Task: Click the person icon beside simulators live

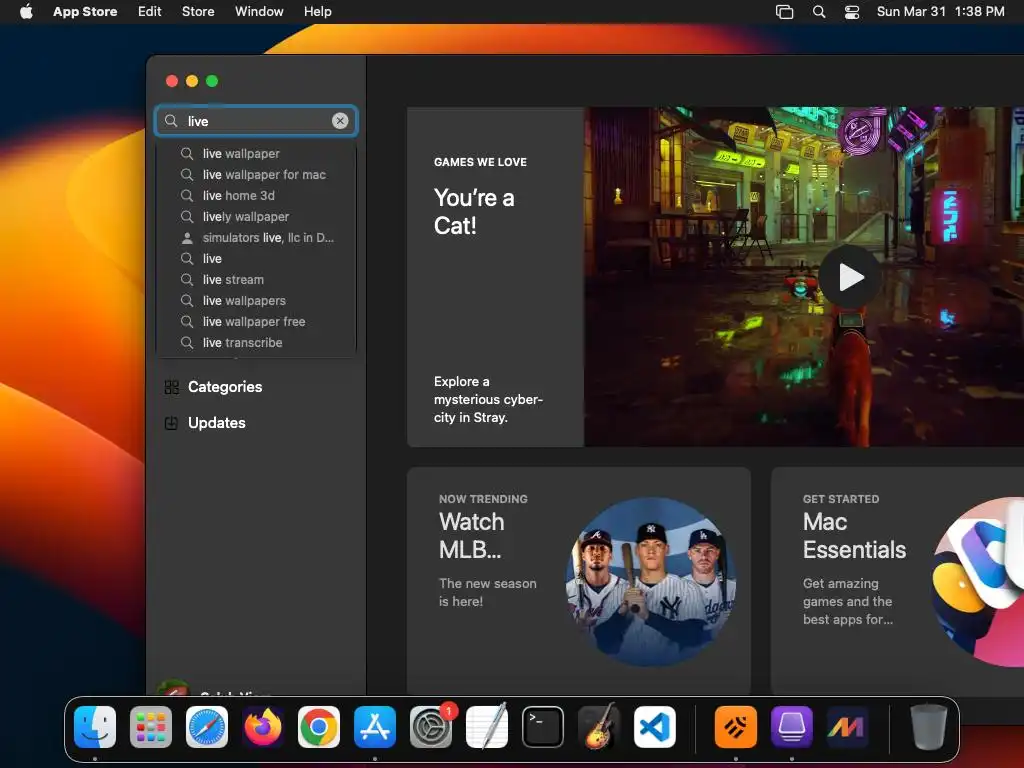Action: pyautogui.click(x=187, y=238)
